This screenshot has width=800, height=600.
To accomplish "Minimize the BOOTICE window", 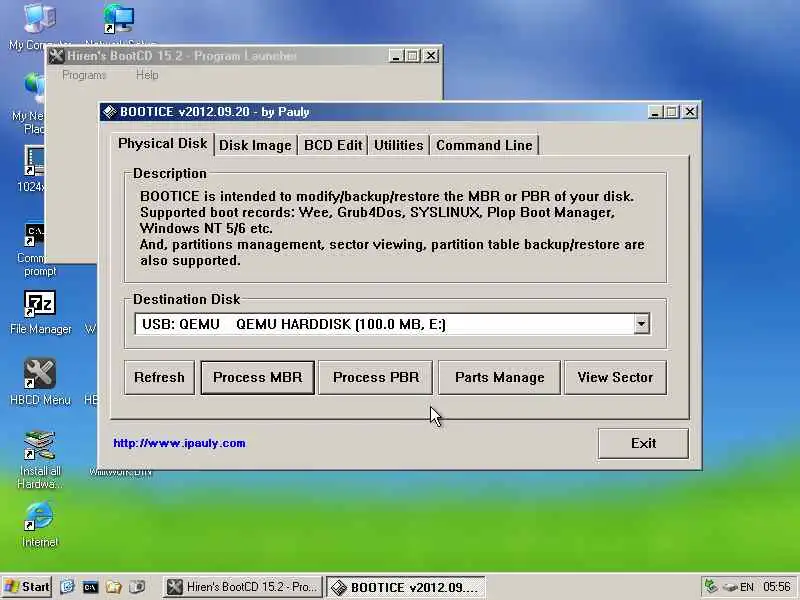I will pos(655,112).
